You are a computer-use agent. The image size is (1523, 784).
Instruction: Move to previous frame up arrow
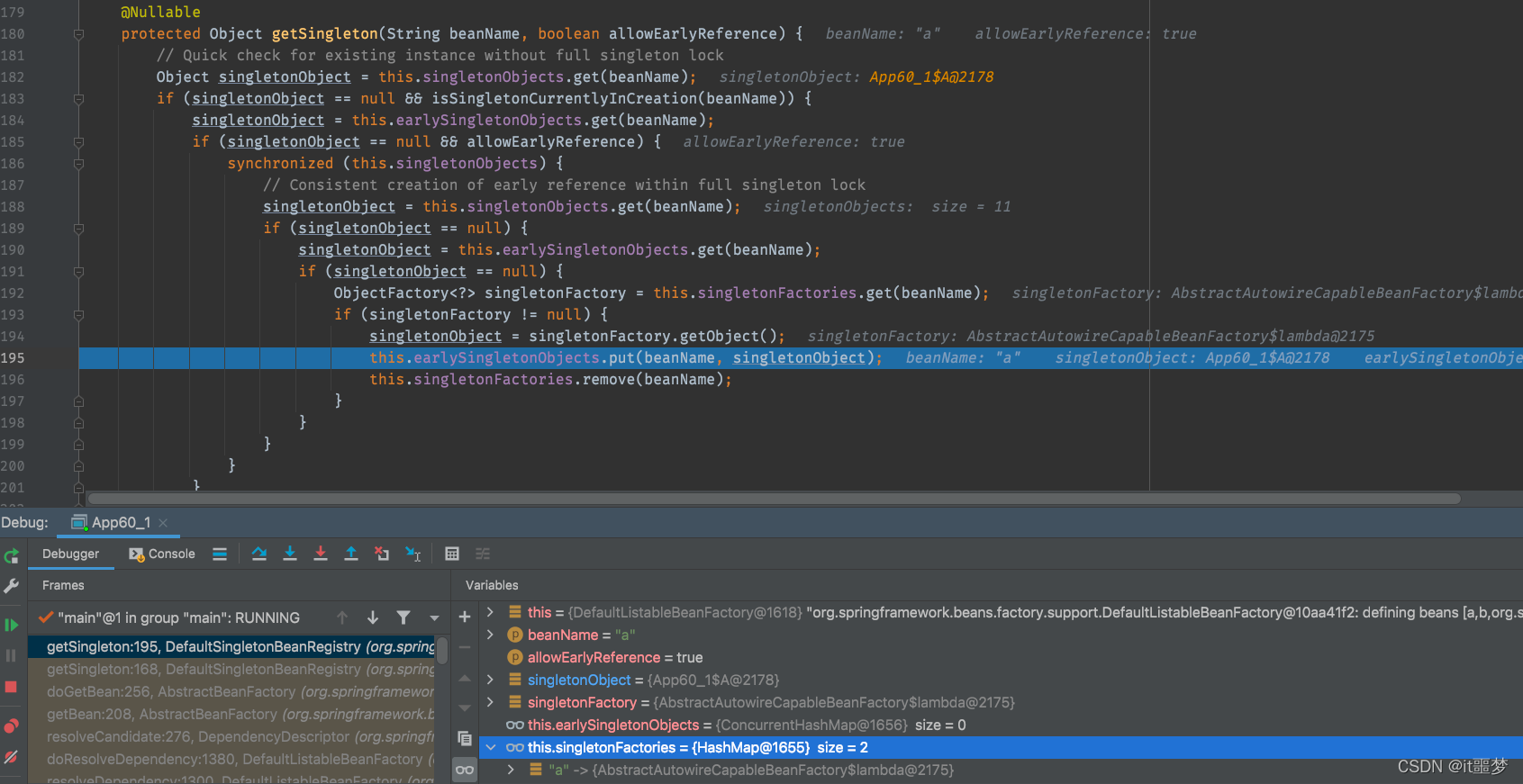coord(342,617)
